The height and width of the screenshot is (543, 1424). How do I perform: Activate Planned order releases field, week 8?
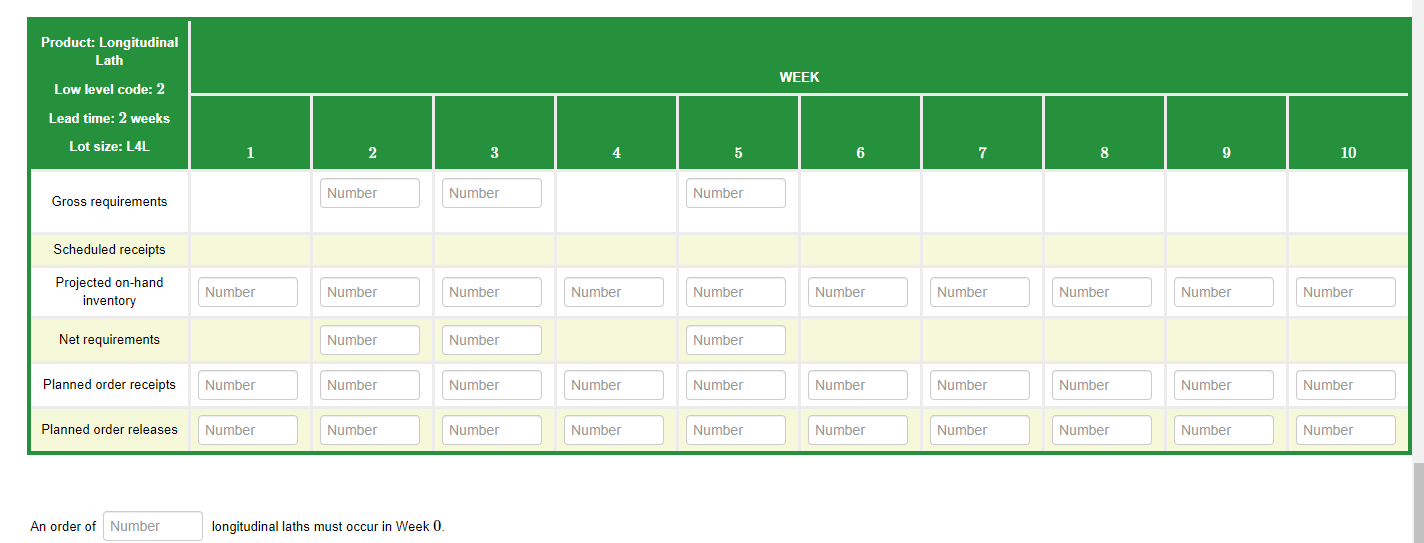pos(1102,430)
